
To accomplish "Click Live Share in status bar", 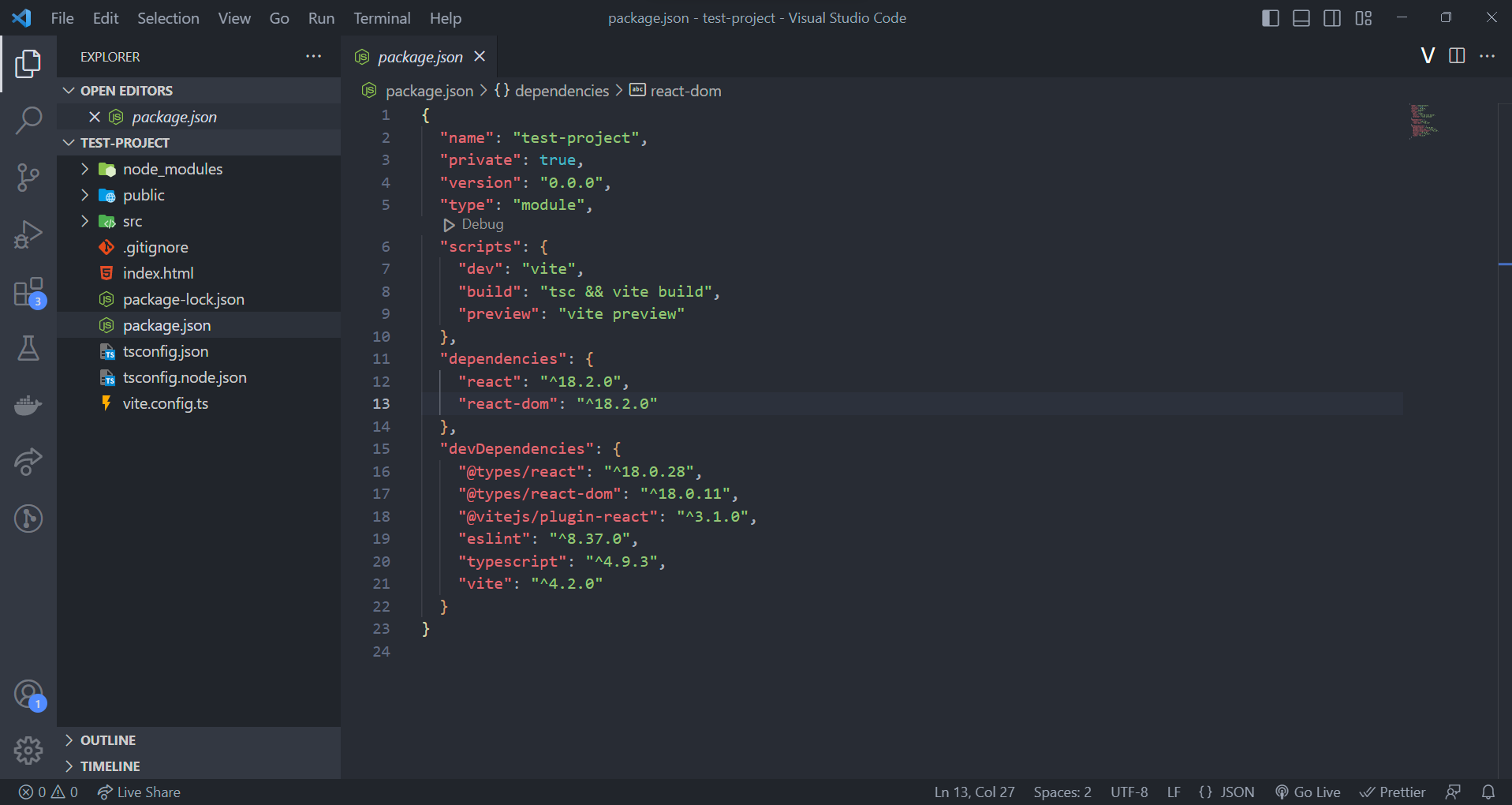I will [x=139, y=792].
